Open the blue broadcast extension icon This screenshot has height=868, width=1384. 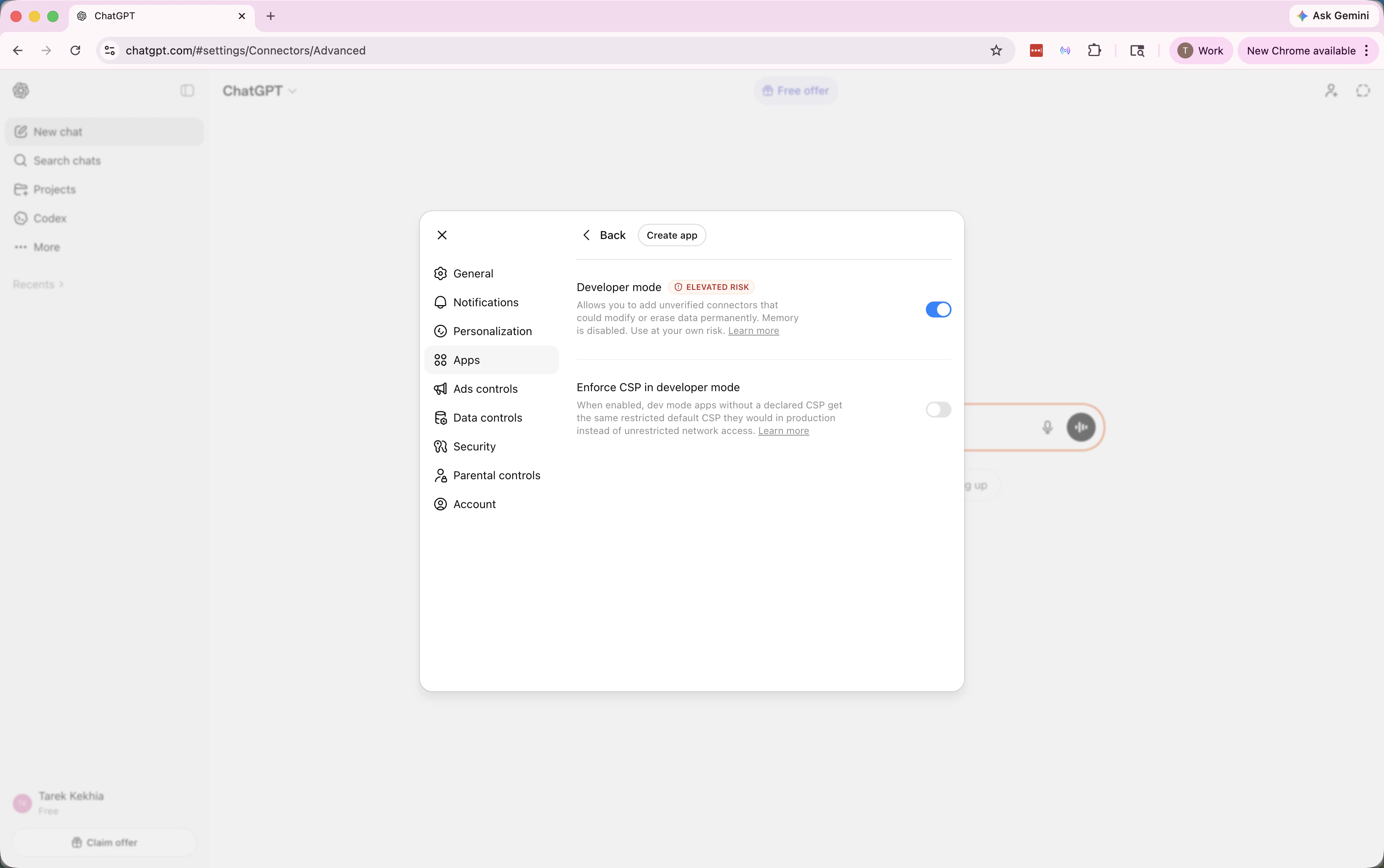(1065, 50)
